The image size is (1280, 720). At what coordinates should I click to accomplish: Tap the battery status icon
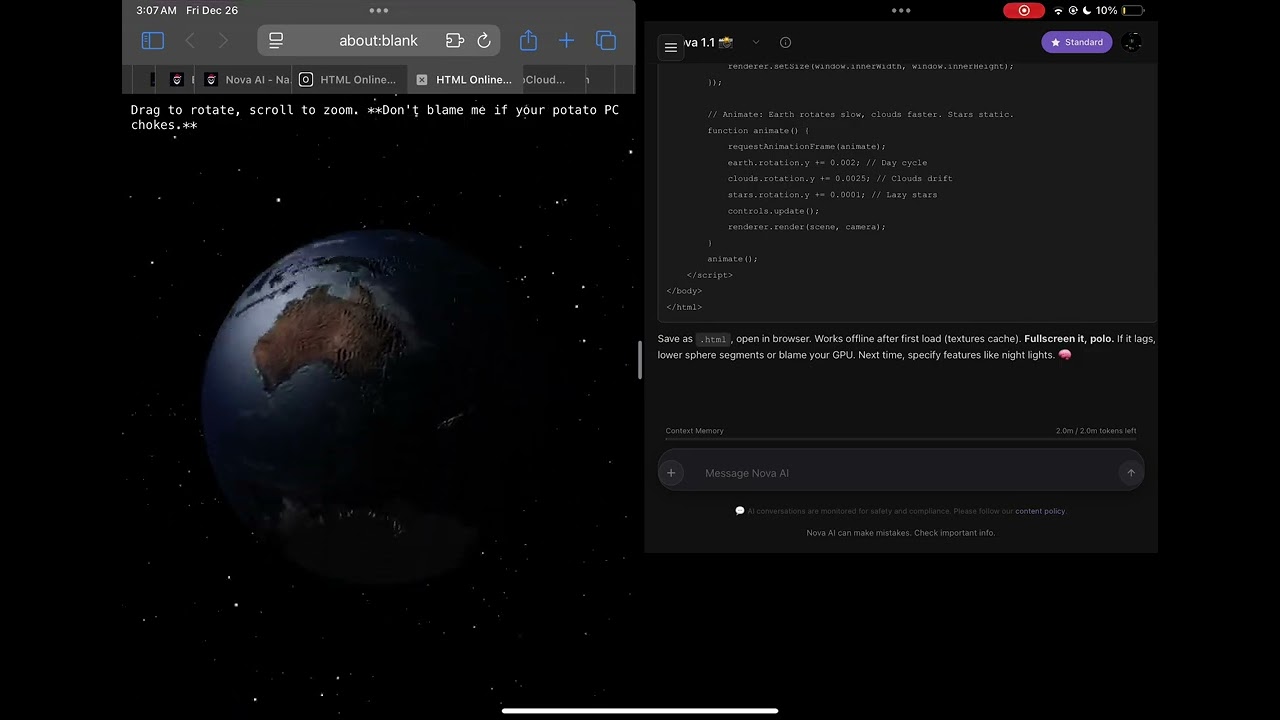point(1133,10)
